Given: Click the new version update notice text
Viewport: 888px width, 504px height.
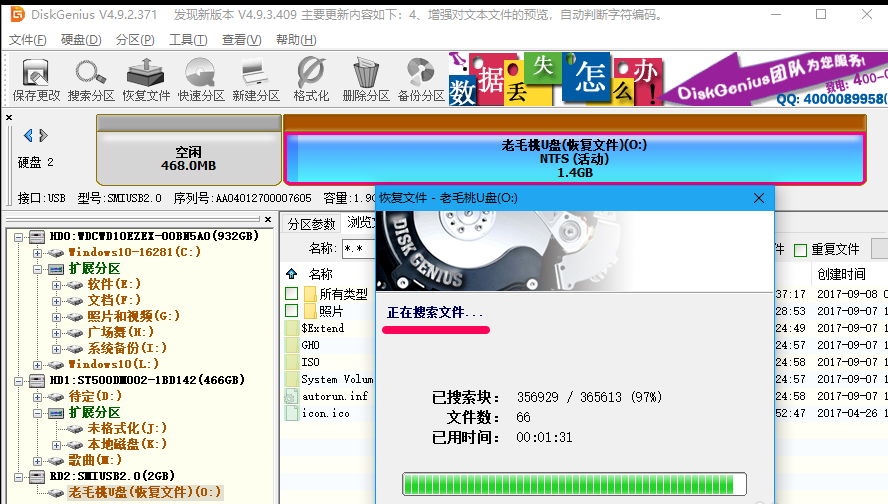Looking at the screenshot, I should 419,15.
